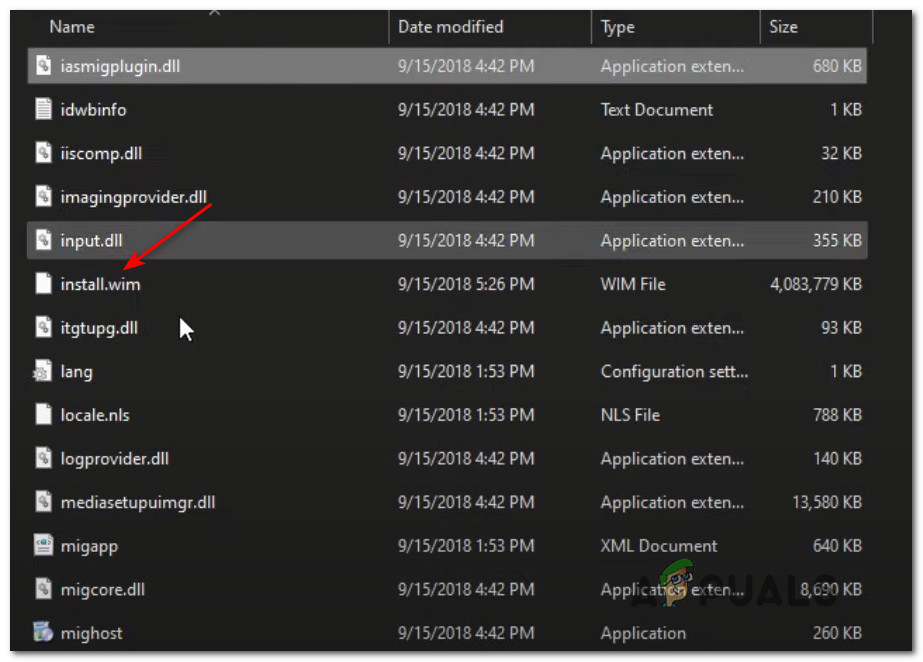Viewport: 923px width, 662px height.
Task: Click the migapp XML document icon
Action: [44, 545]
